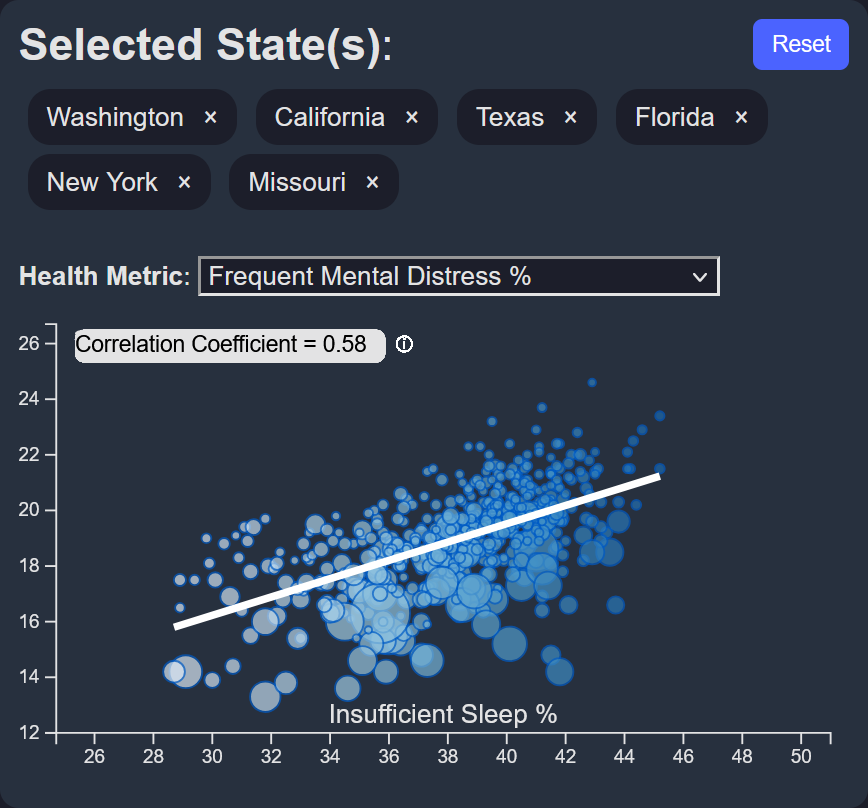This screenshot has height=808, width=868.
Task: Click the y-axis tick labeled 22
Action: [x=30, y=454]
